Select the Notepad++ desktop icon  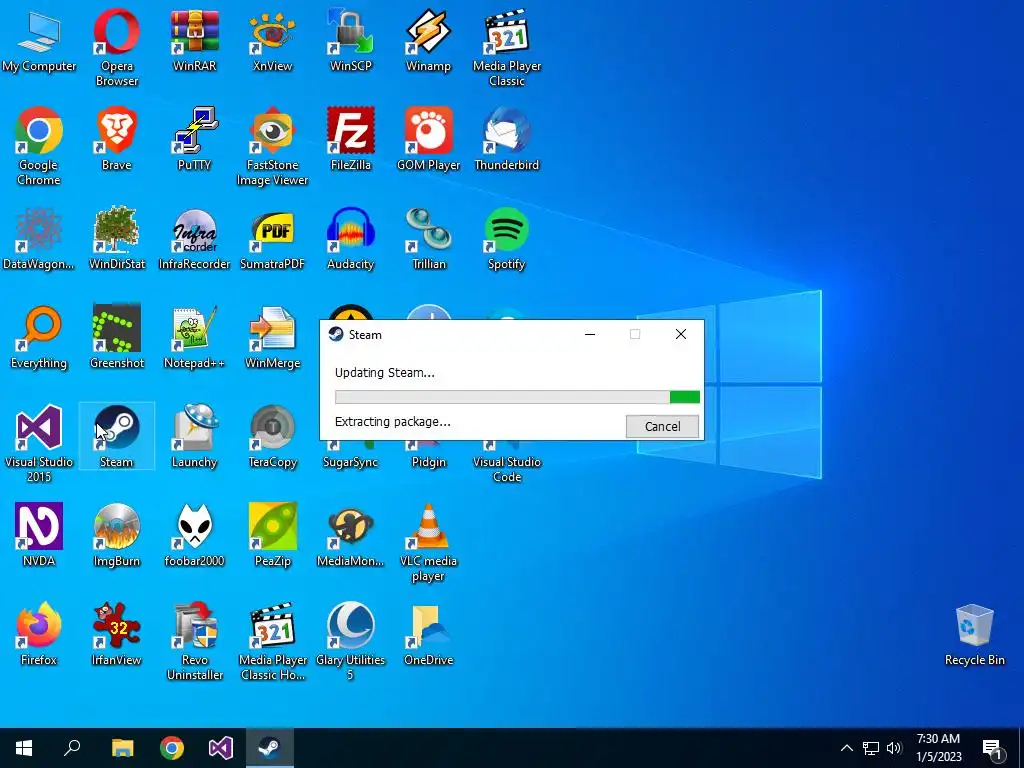(x=195, y=338)
